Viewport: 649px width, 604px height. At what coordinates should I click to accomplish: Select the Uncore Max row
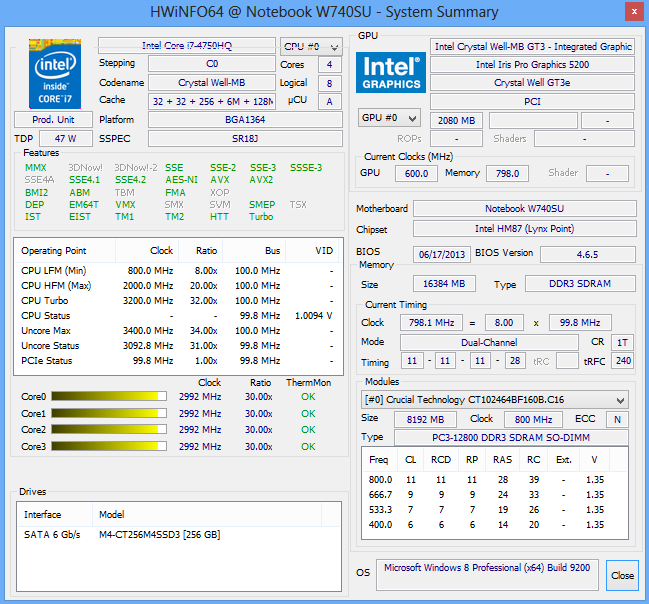(178, 331)
